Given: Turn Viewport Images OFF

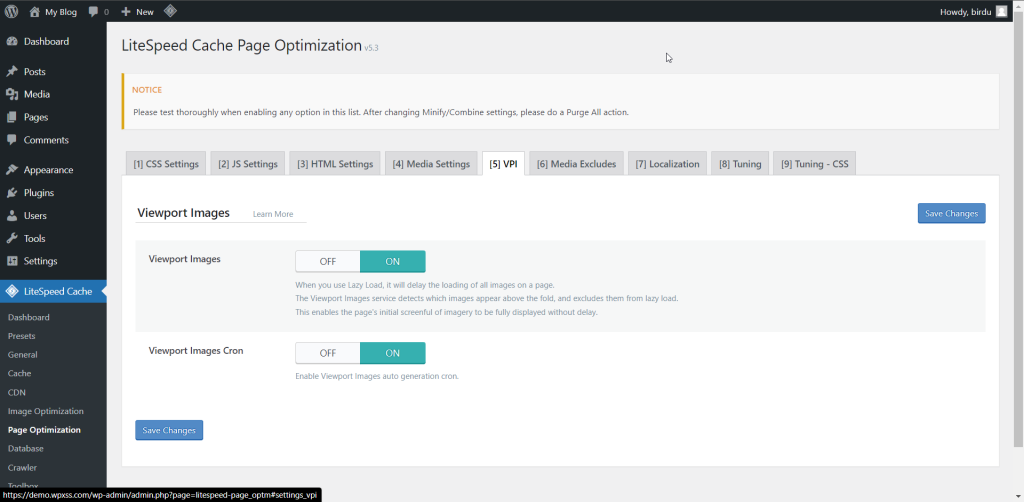Looking at the screenshot, I should pos(328,261).
